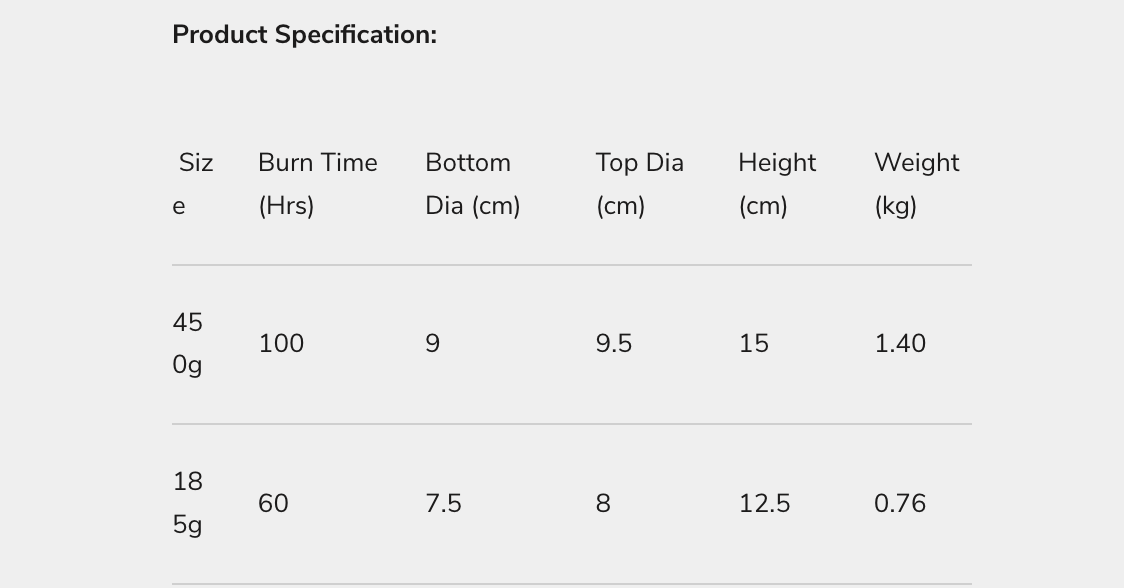Click the Bottom Dia (cm) header

pyautogui.click(x=472, y=184)
